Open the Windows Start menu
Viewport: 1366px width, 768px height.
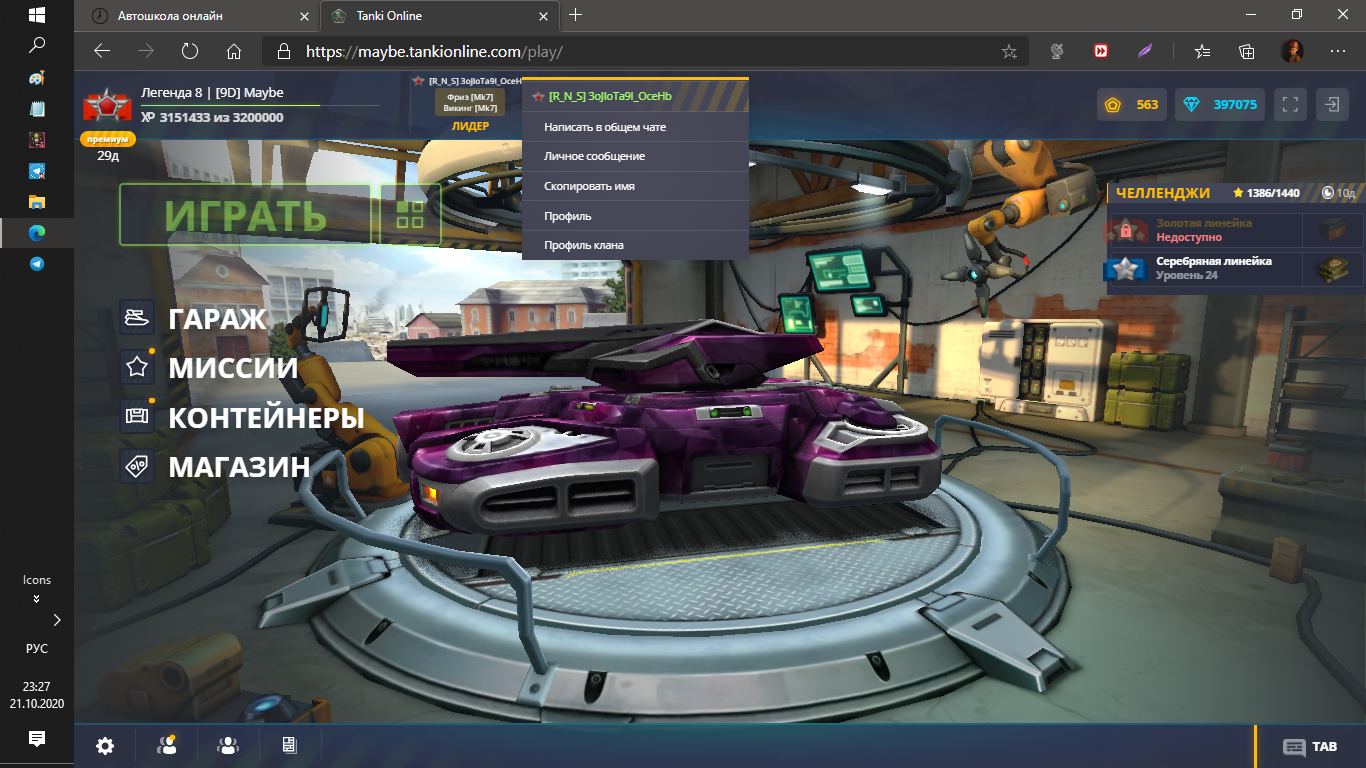[37, 15]
